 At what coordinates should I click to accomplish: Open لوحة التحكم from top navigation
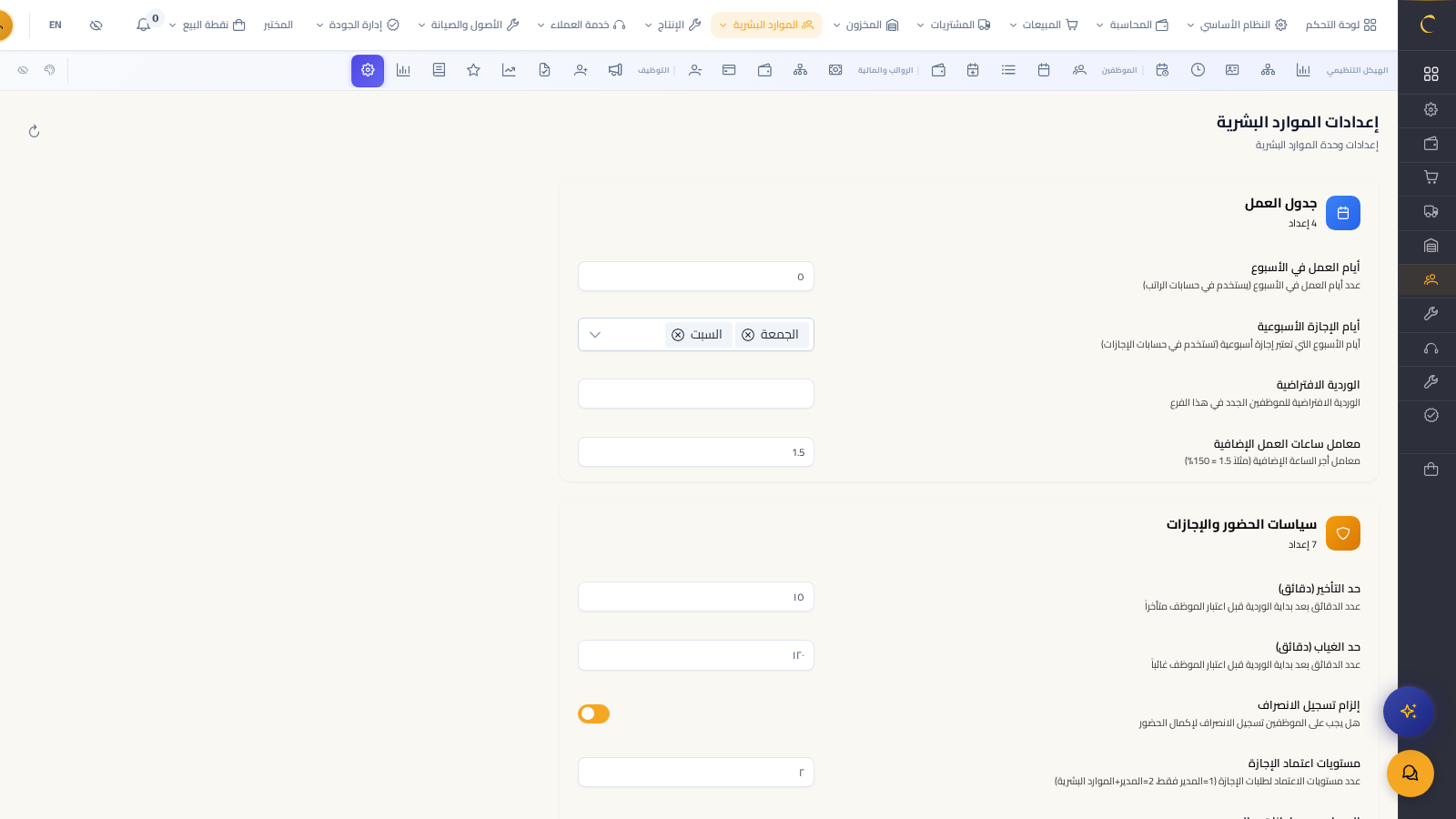pyautogui.click(x=1340, y=25)
